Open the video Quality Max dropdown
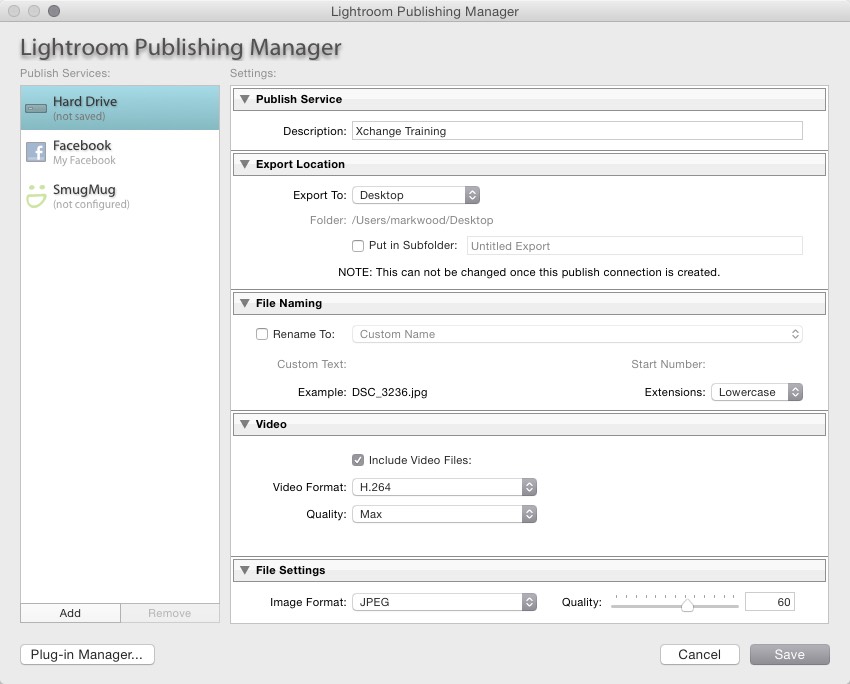The image size is (850, 684). (x=445, y=514)
